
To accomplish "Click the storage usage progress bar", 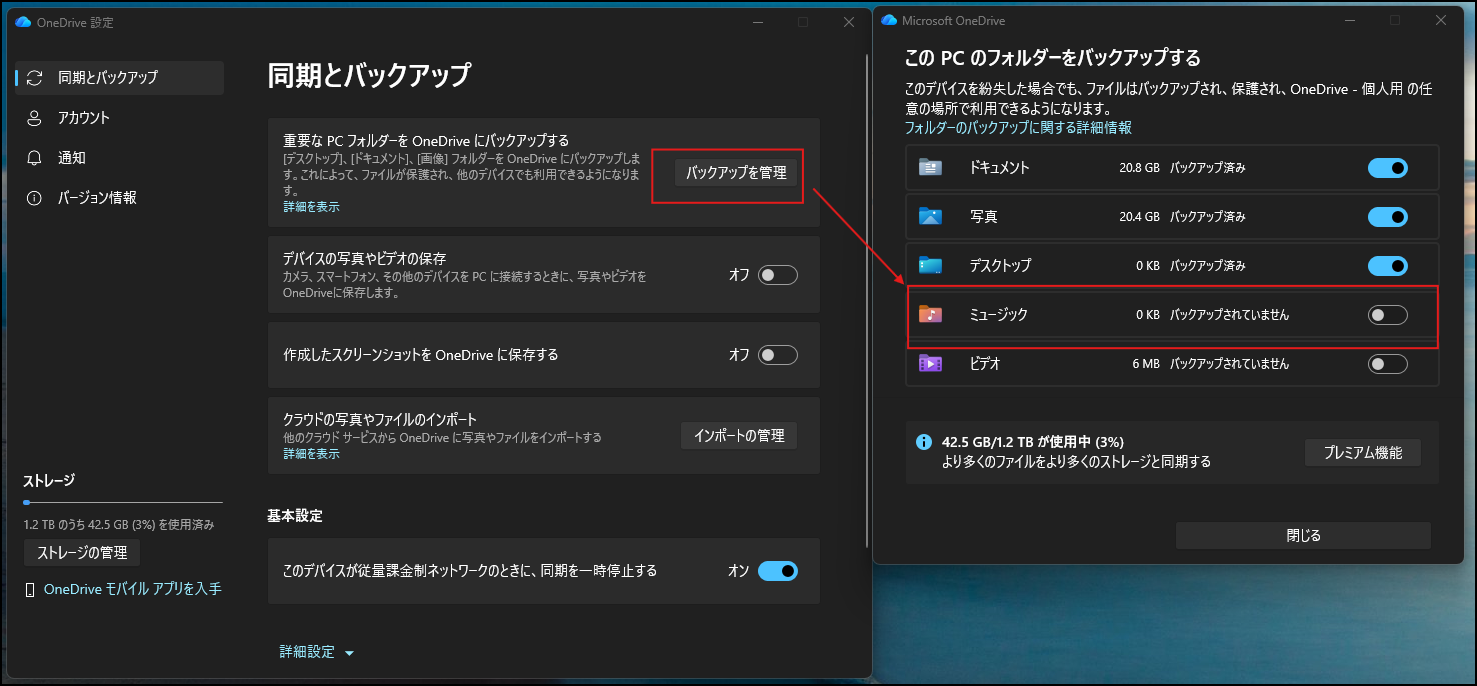I will click(x=123, y=502).
